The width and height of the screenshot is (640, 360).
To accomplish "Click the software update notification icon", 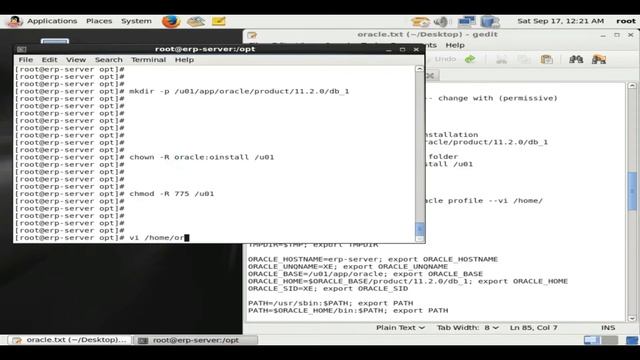I will coord(420,21).
